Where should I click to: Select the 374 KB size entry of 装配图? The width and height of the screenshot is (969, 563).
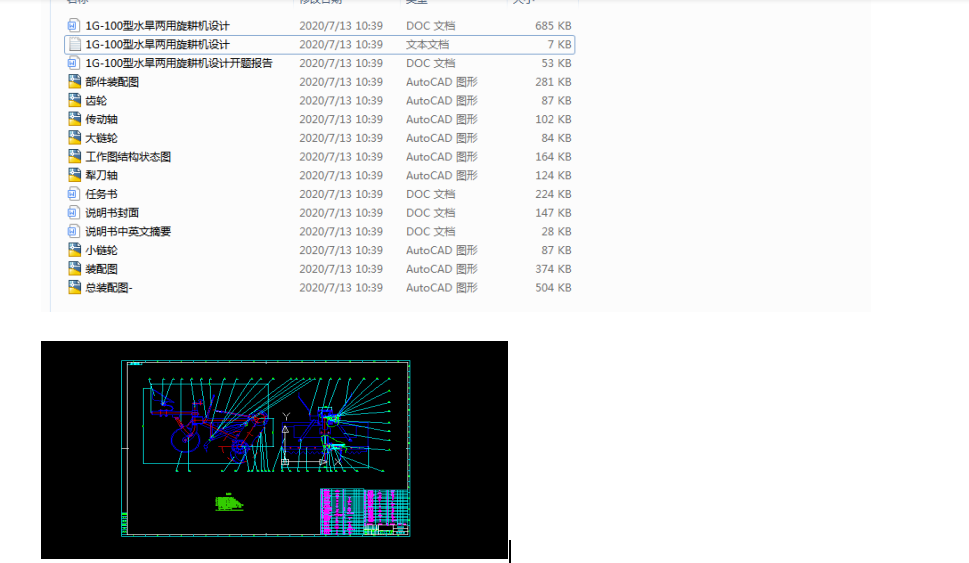553,269
